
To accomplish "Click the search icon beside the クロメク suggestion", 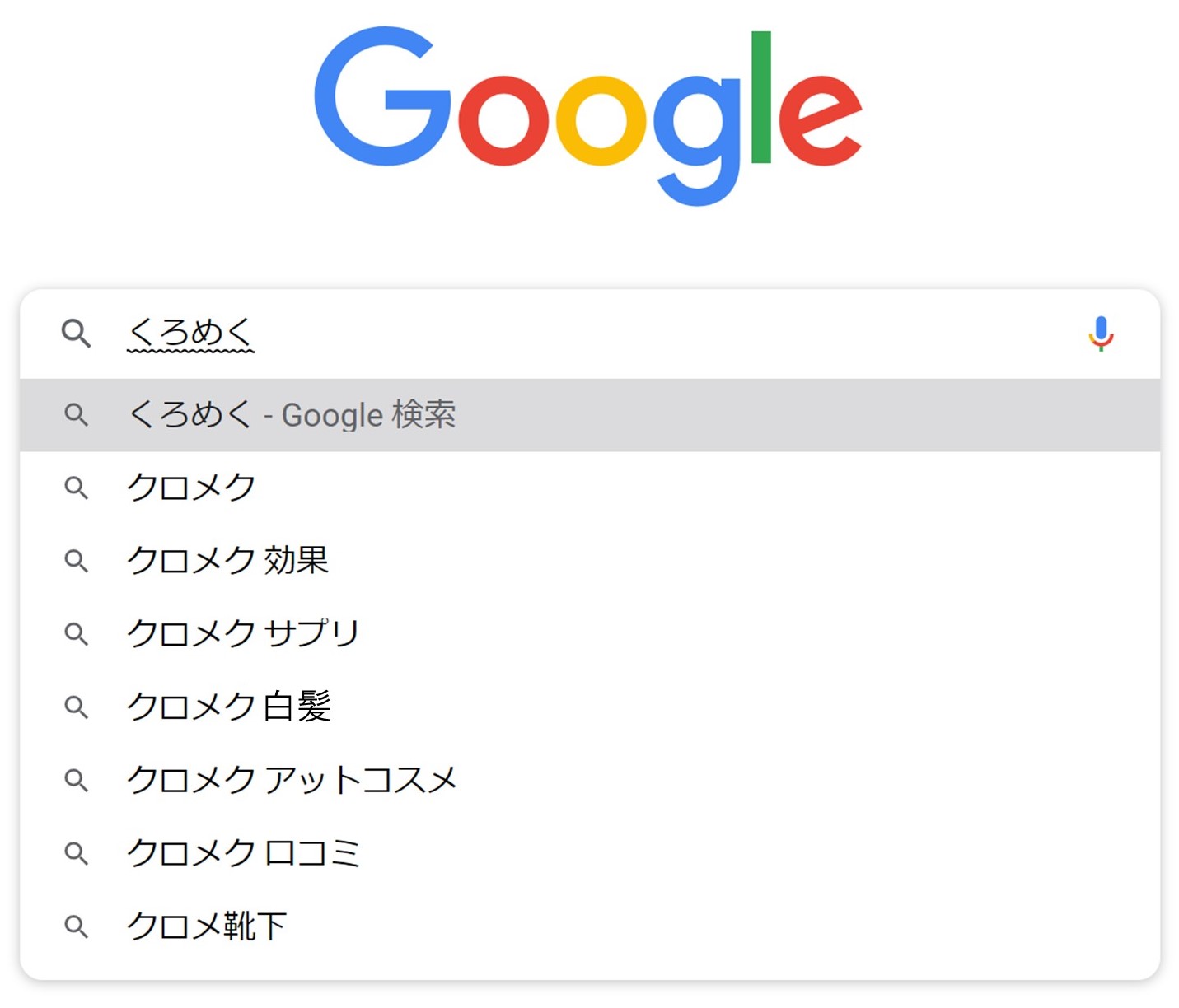I will tap(76, 488).
